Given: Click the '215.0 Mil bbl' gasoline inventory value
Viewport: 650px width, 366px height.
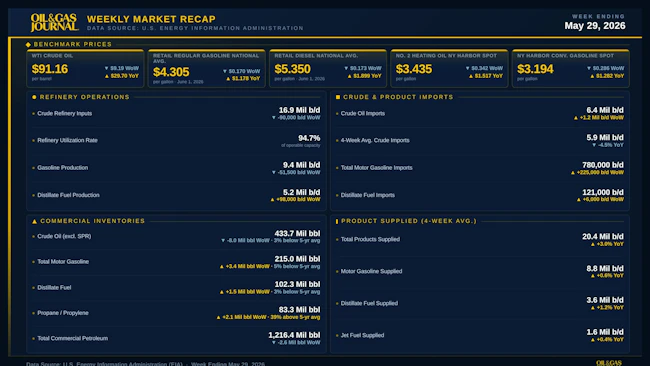Looking at the screenshot, I should [x=297, y=259].
